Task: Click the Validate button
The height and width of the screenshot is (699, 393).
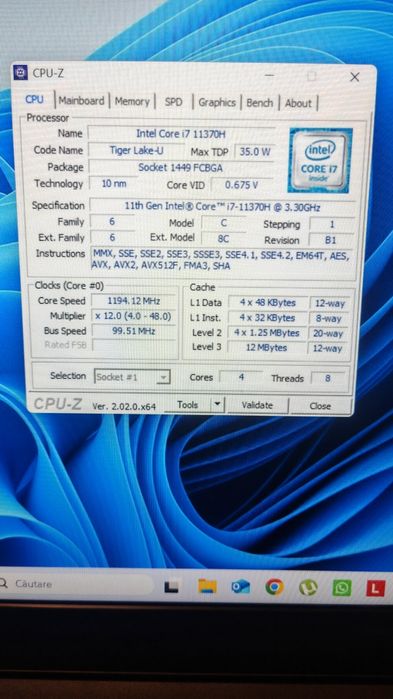Action: (x=257, y=405)
